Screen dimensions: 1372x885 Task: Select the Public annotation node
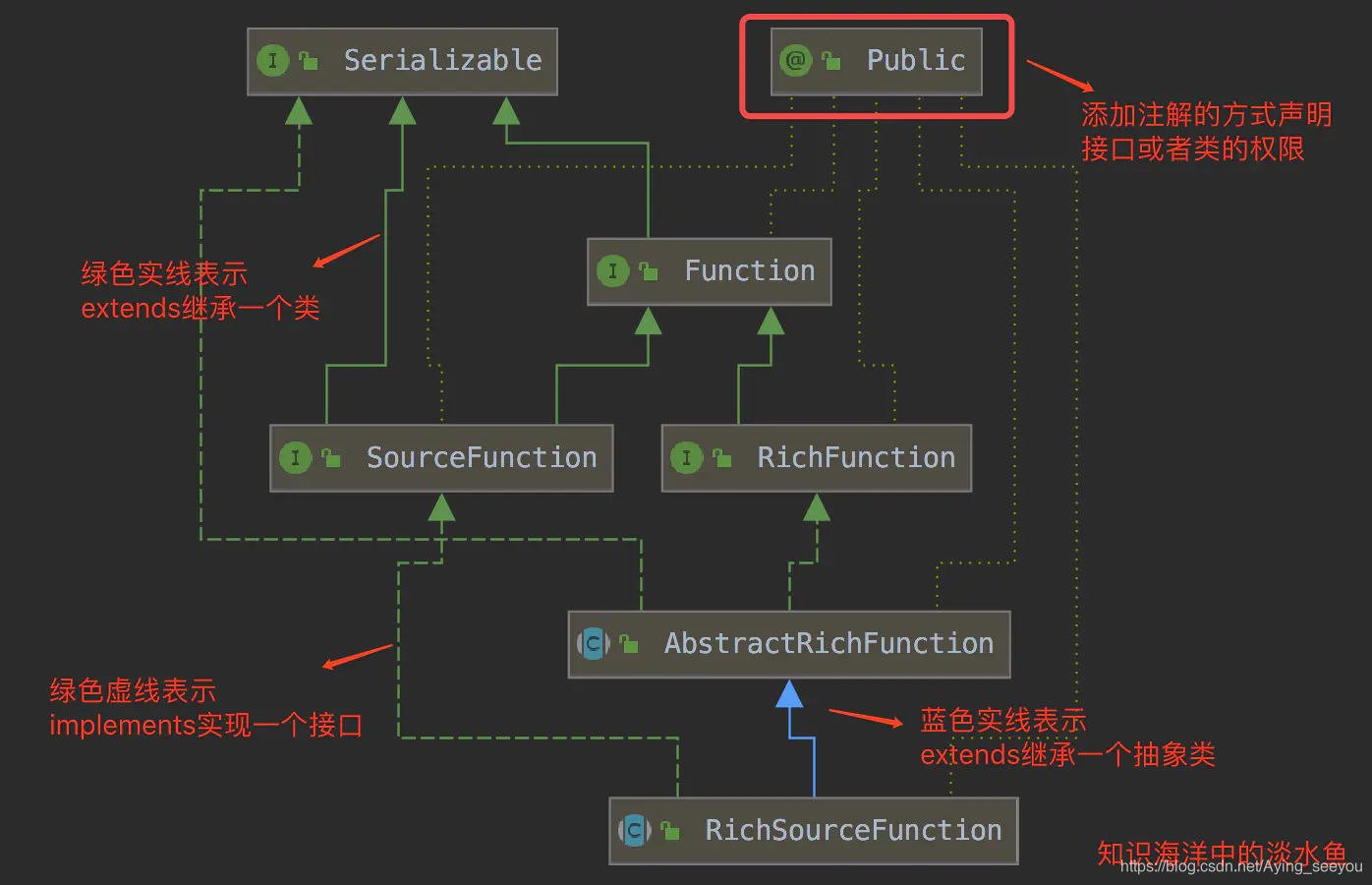(877, 61)
